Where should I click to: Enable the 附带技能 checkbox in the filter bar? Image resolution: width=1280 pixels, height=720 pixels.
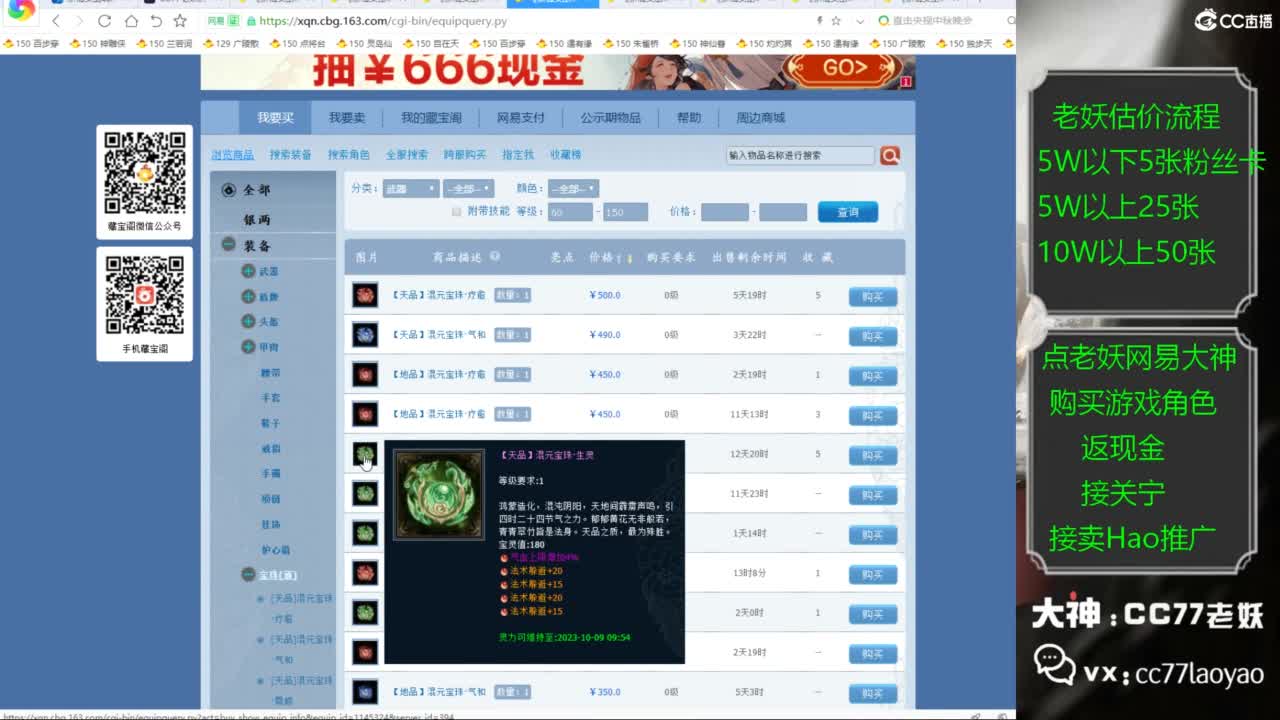click(456, 211)
